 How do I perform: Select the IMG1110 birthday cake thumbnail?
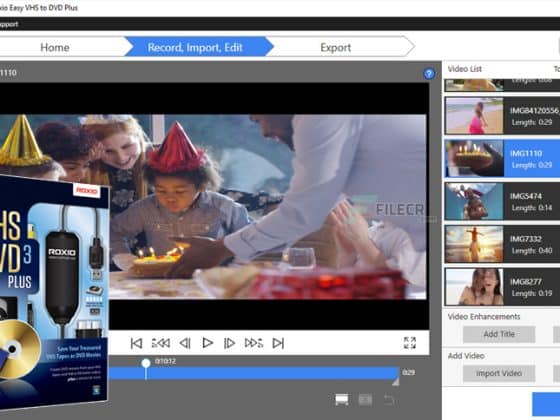pos(475,159)
